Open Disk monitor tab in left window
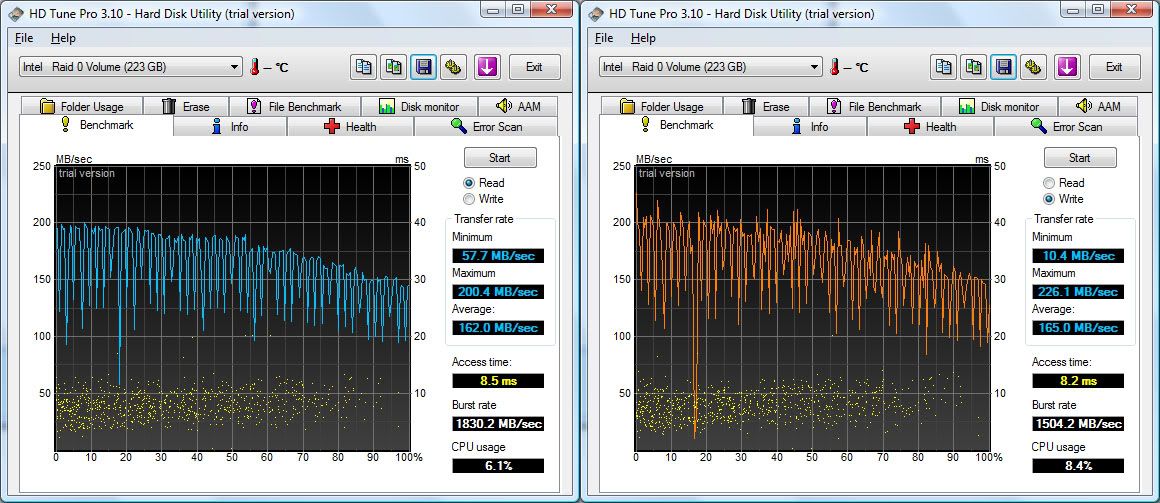Screen dimensions: 1160x503 pyautogui.click(x=419, y=107)
